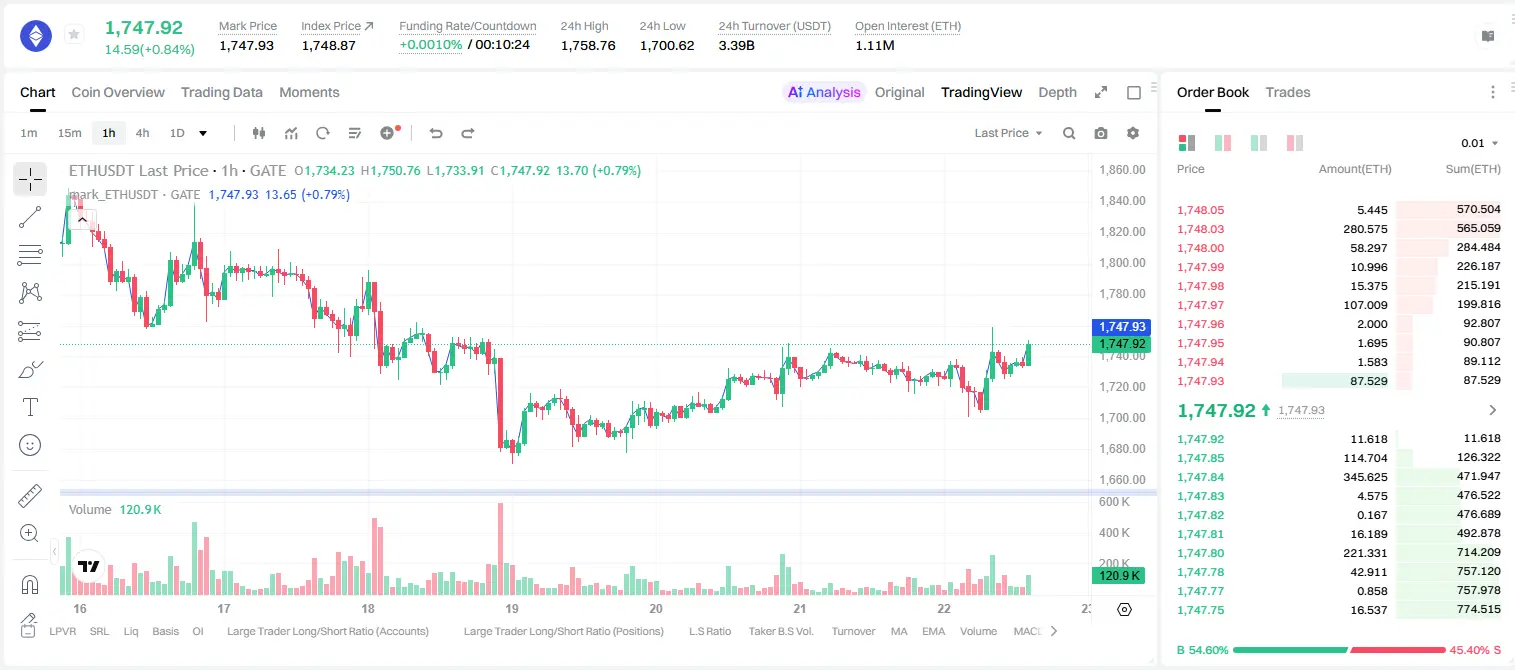The width and height of the screenshot is (1515, 670).
Task: Toggle the magnet snapping mode
Action: click(30, 584)
